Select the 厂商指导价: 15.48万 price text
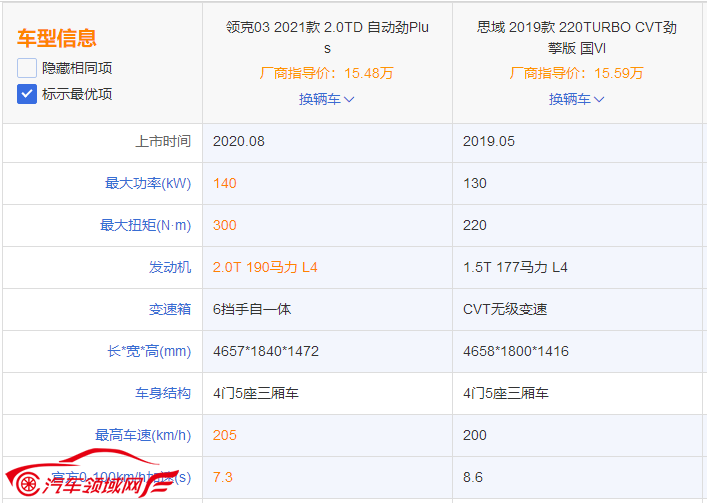The height and width of the screenshot is (503, 707). click(x=326, y=73)
